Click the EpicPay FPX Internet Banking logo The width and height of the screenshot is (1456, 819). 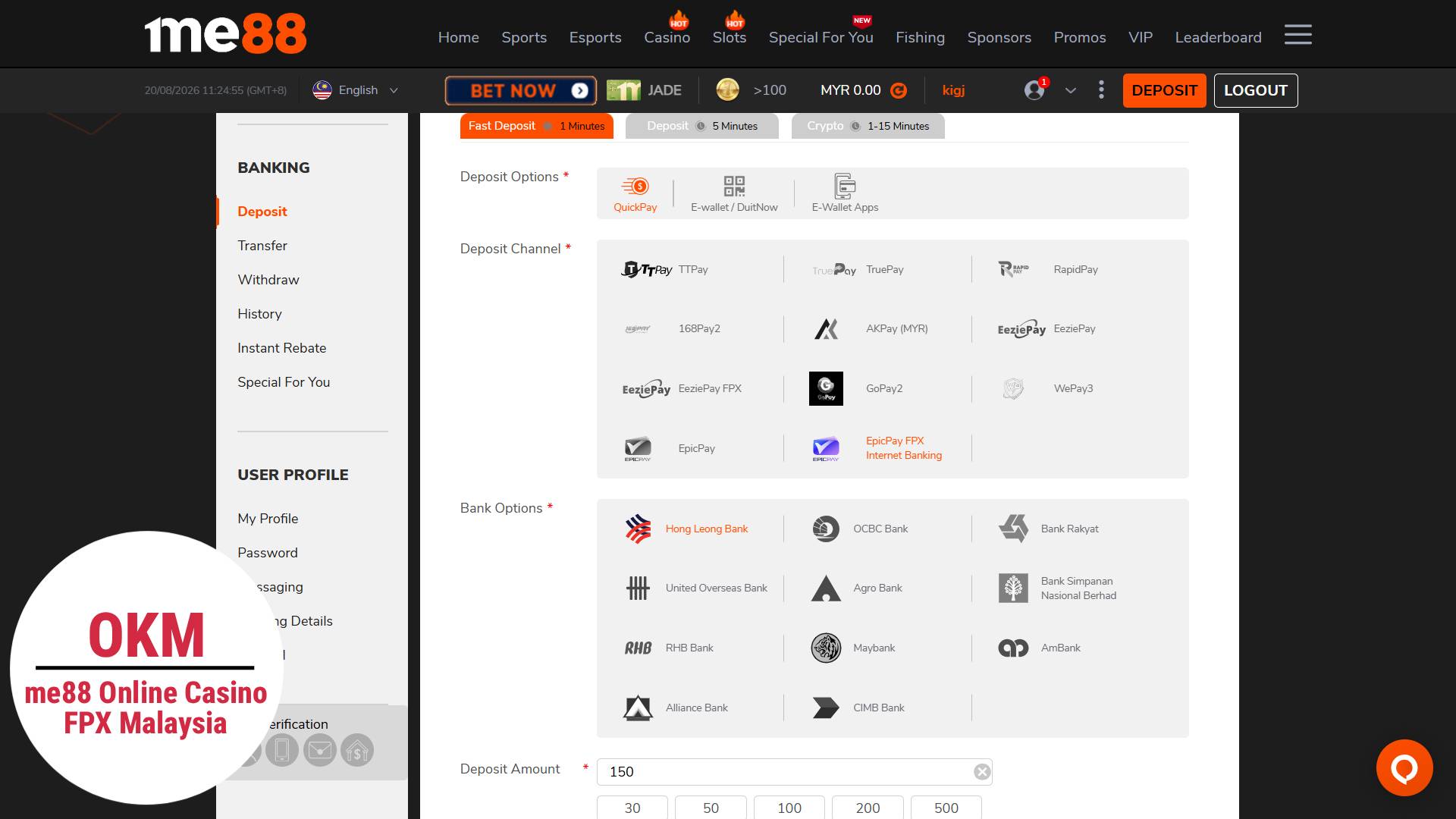[x=826, y=449]
